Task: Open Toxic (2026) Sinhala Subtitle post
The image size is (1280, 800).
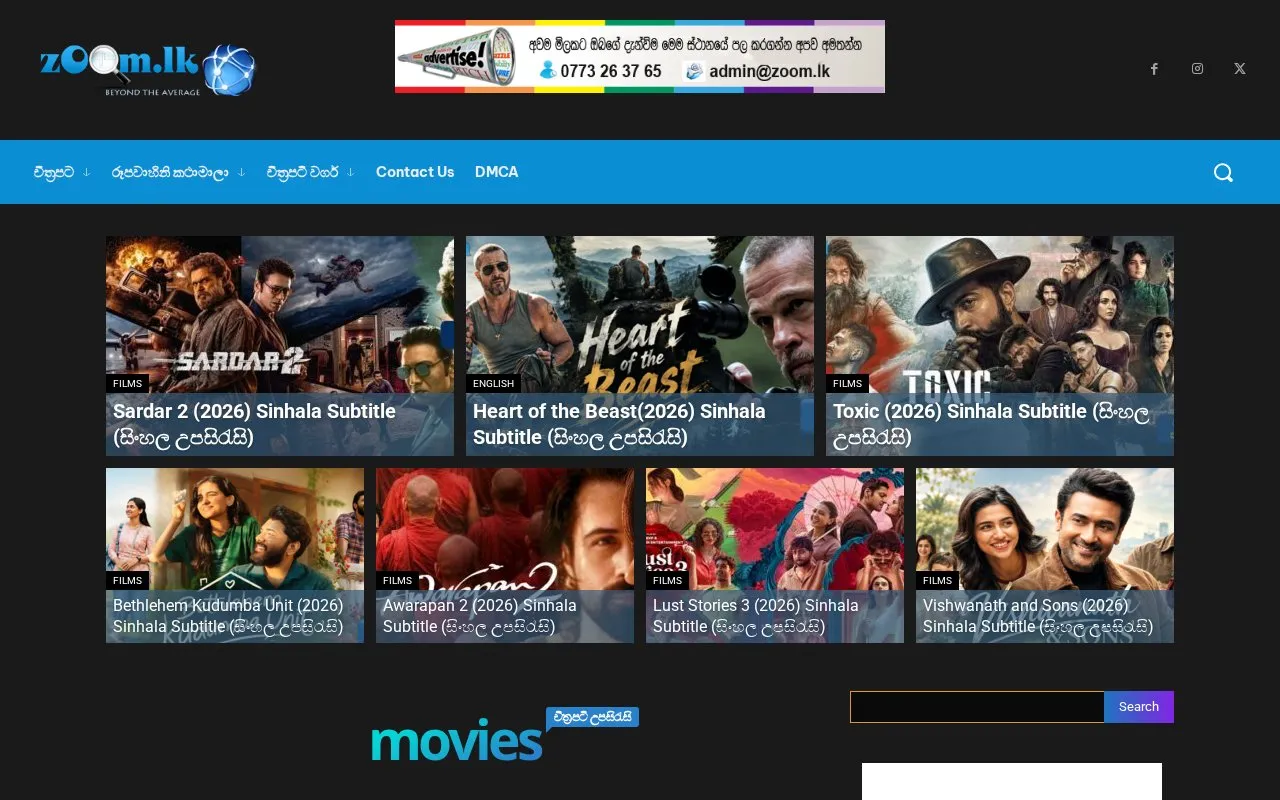Action: pos(991,424)
